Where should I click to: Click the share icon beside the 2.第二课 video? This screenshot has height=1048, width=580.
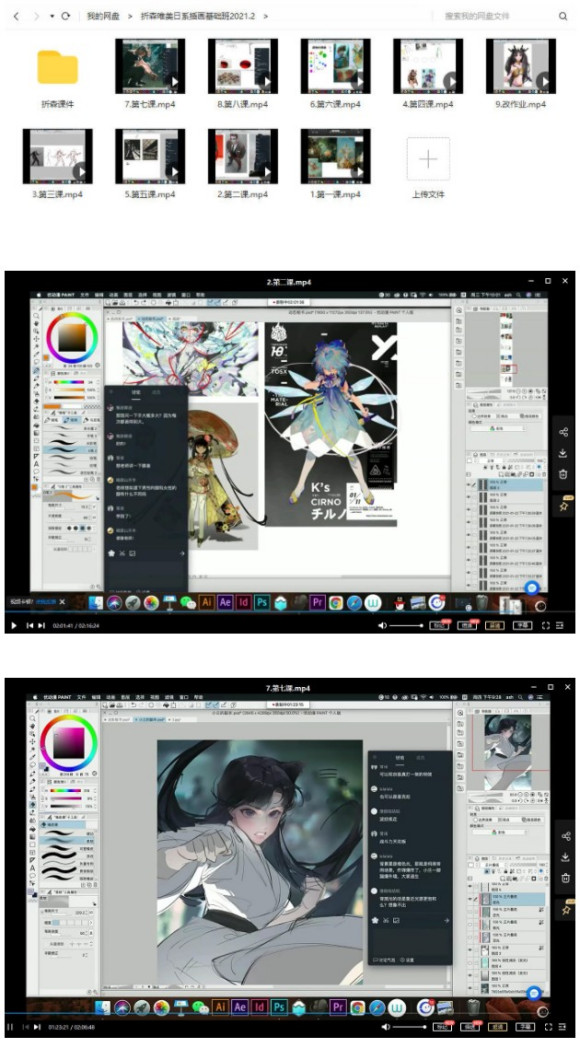click(x=563, y=432)
